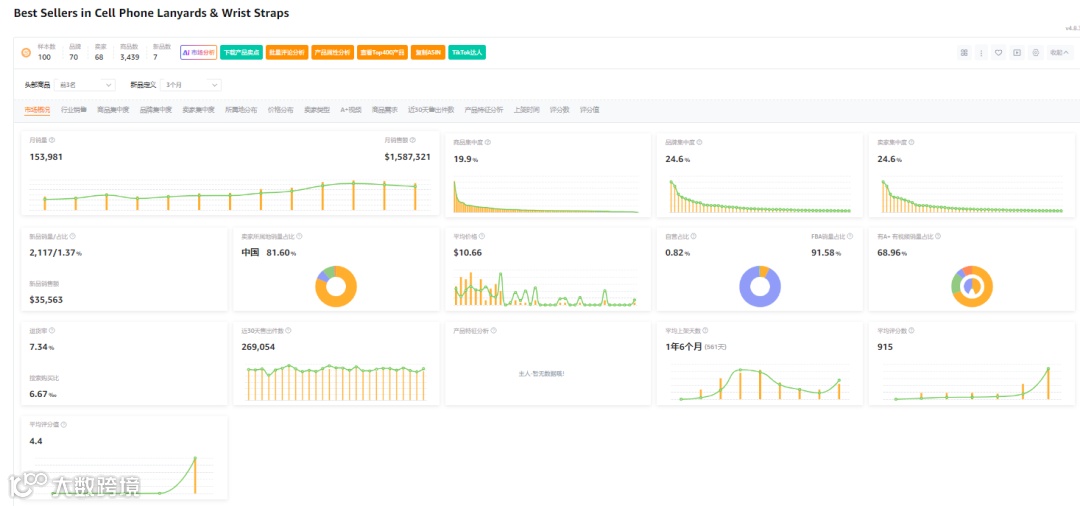1080x506 pixels.
Task: Open the settings gear icon
Action: click(x=1035, y=52)
